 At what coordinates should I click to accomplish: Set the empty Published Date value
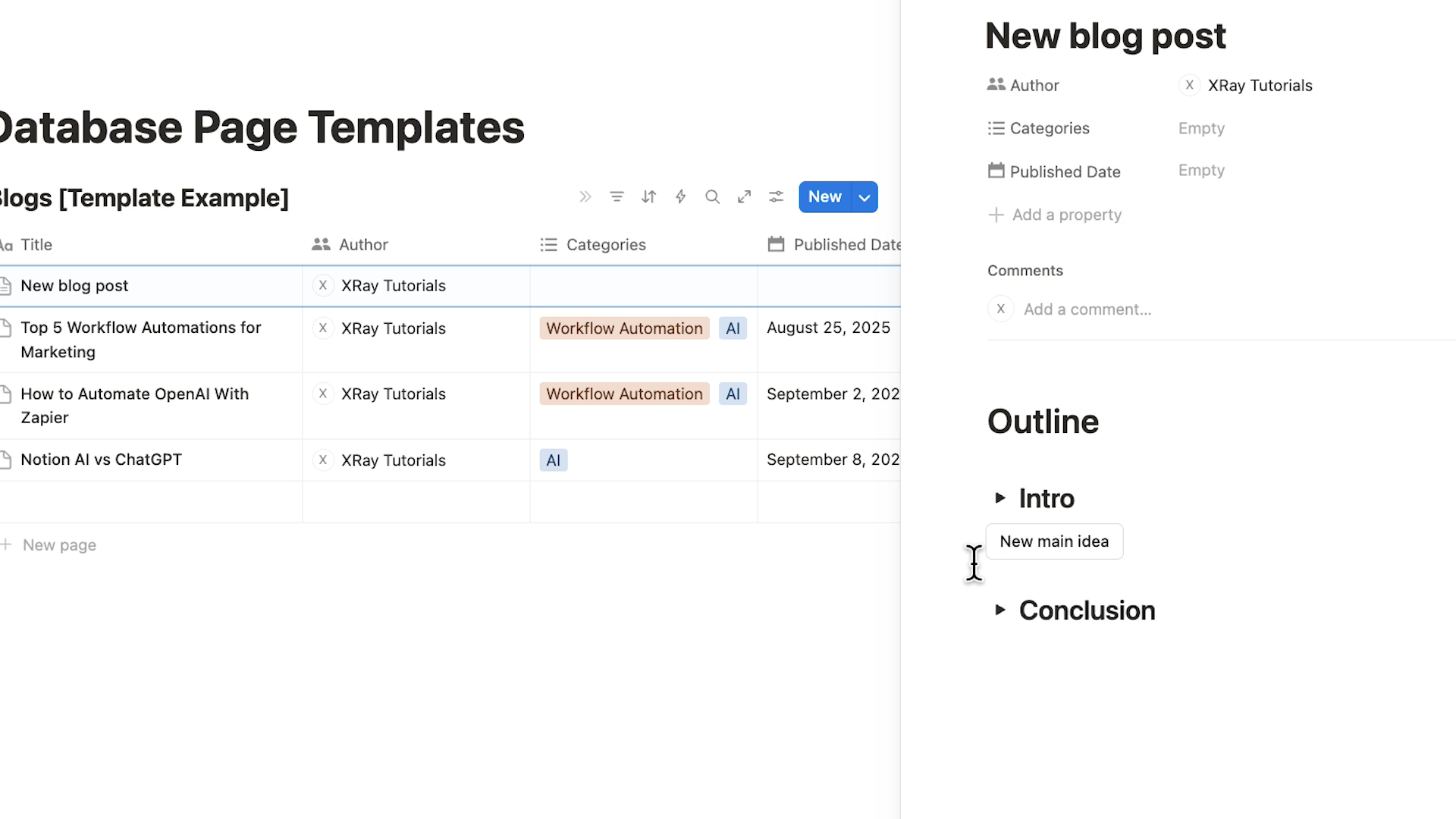(x=1201, y=171)
